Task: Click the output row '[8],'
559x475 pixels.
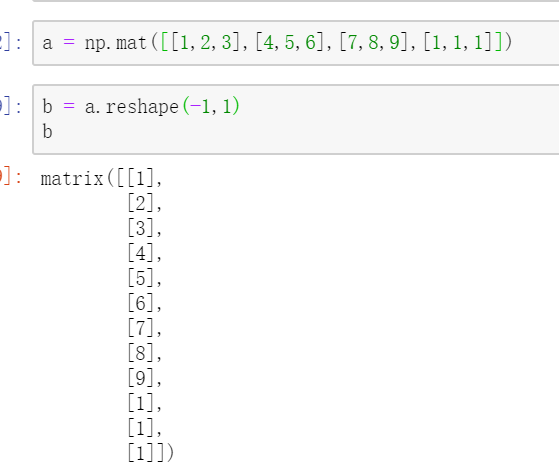Action: pos(145,353)
